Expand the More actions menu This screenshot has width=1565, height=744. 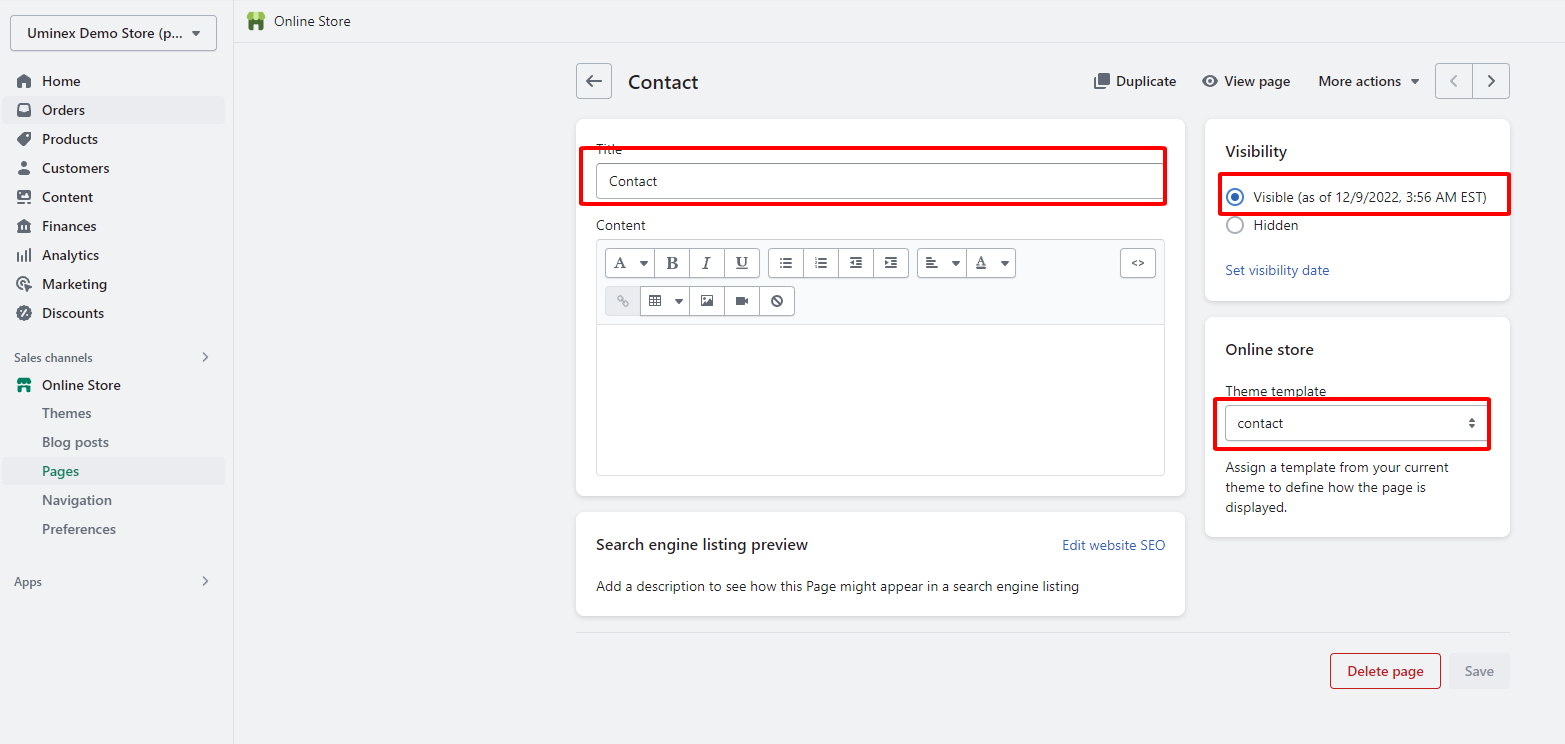[1368, 82]
